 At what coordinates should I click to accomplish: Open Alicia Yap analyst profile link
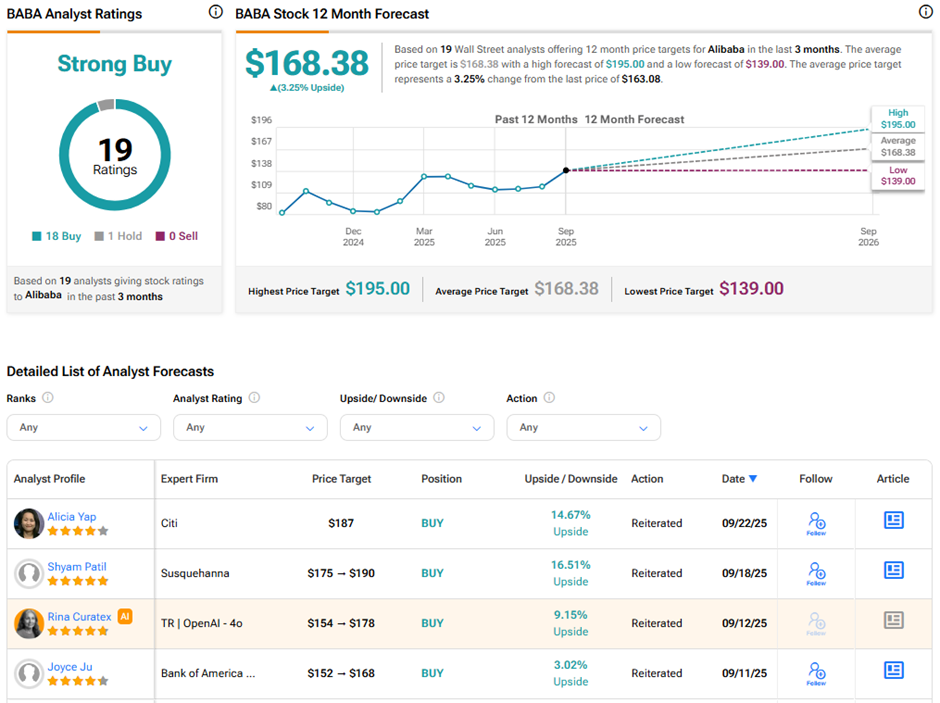point(71,517)
